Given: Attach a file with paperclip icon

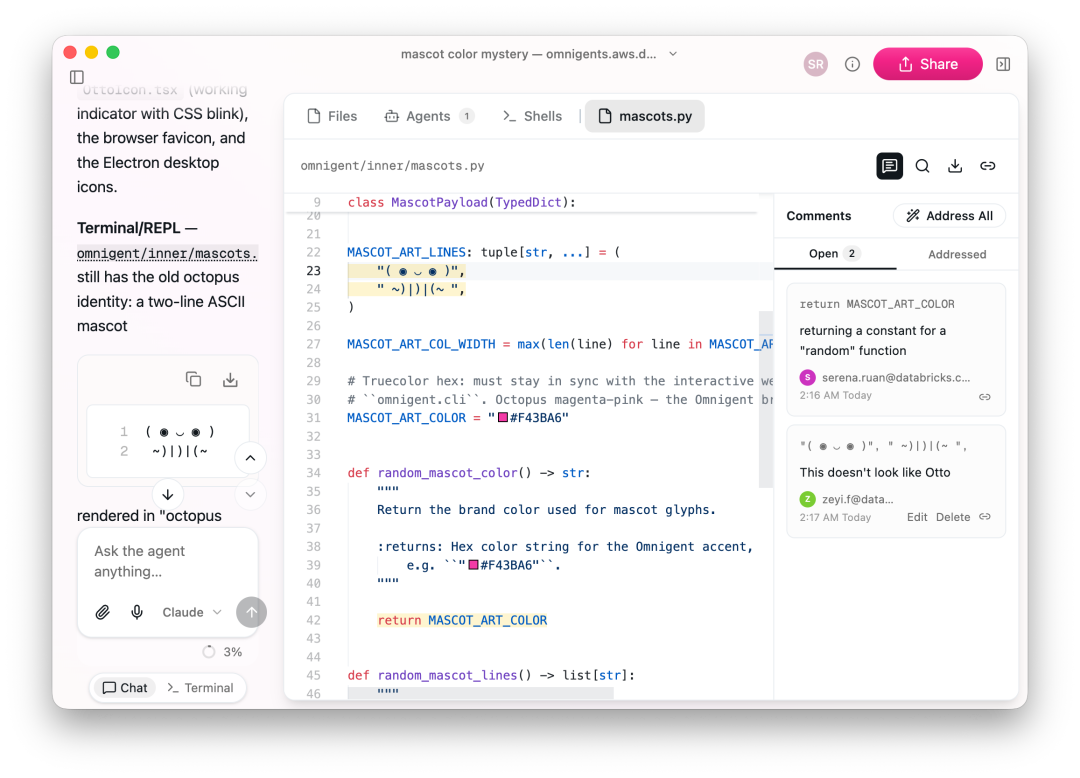Looking at the screenshot, I should 103,612.
